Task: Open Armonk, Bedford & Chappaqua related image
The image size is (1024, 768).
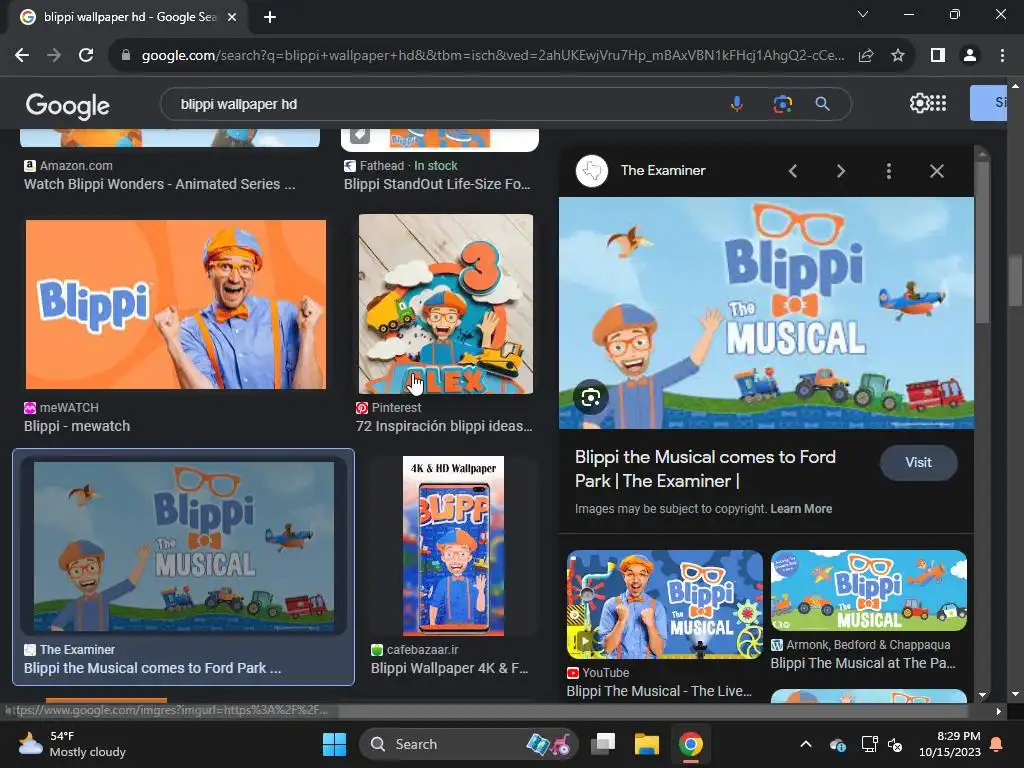Action: click(x=869, y=590)
